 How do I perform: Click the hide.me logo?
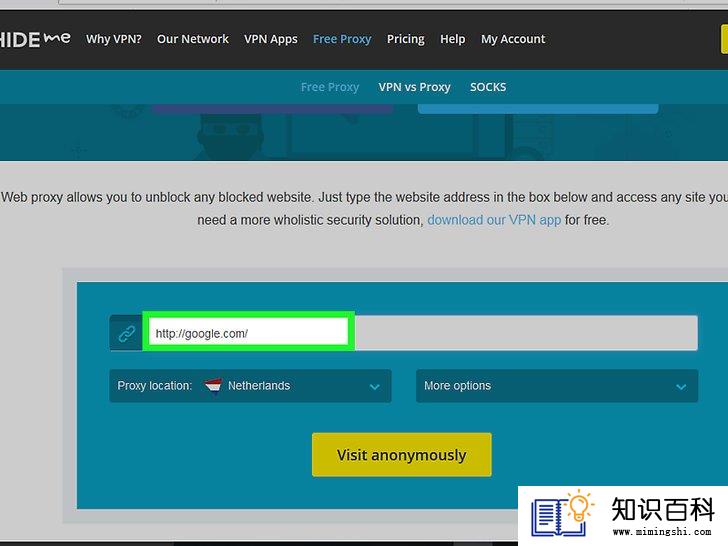pyautogui.click(x=35, y=39)
